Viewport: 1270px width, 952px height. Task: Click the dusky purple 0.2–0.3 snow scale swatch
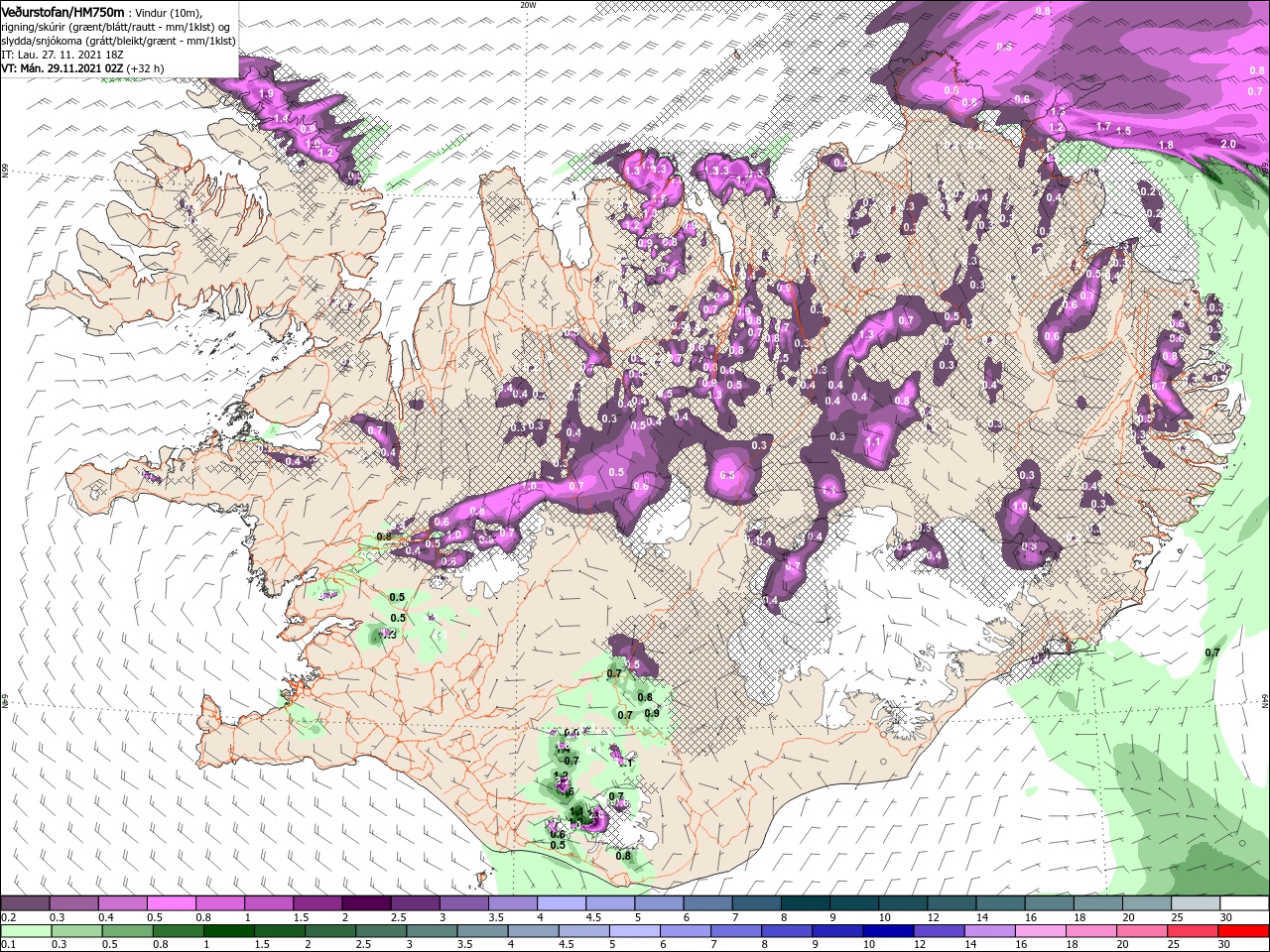pos(26,903)
